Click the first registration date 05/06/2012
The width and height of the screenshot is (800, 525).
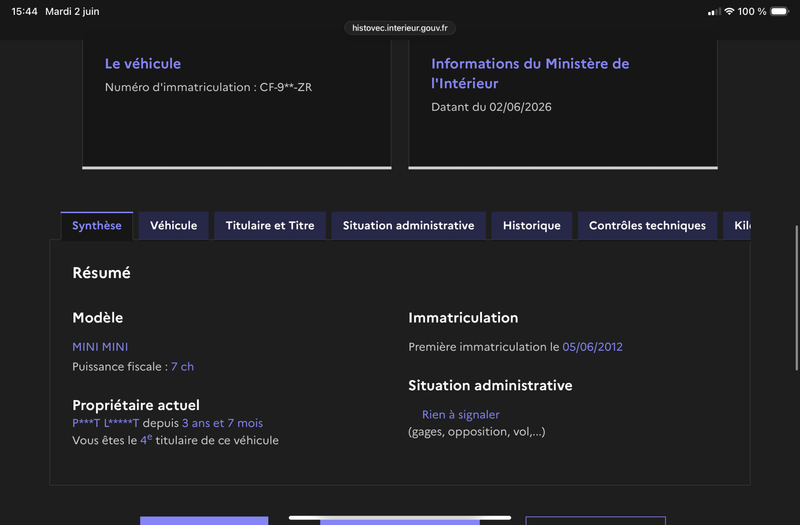592,347
